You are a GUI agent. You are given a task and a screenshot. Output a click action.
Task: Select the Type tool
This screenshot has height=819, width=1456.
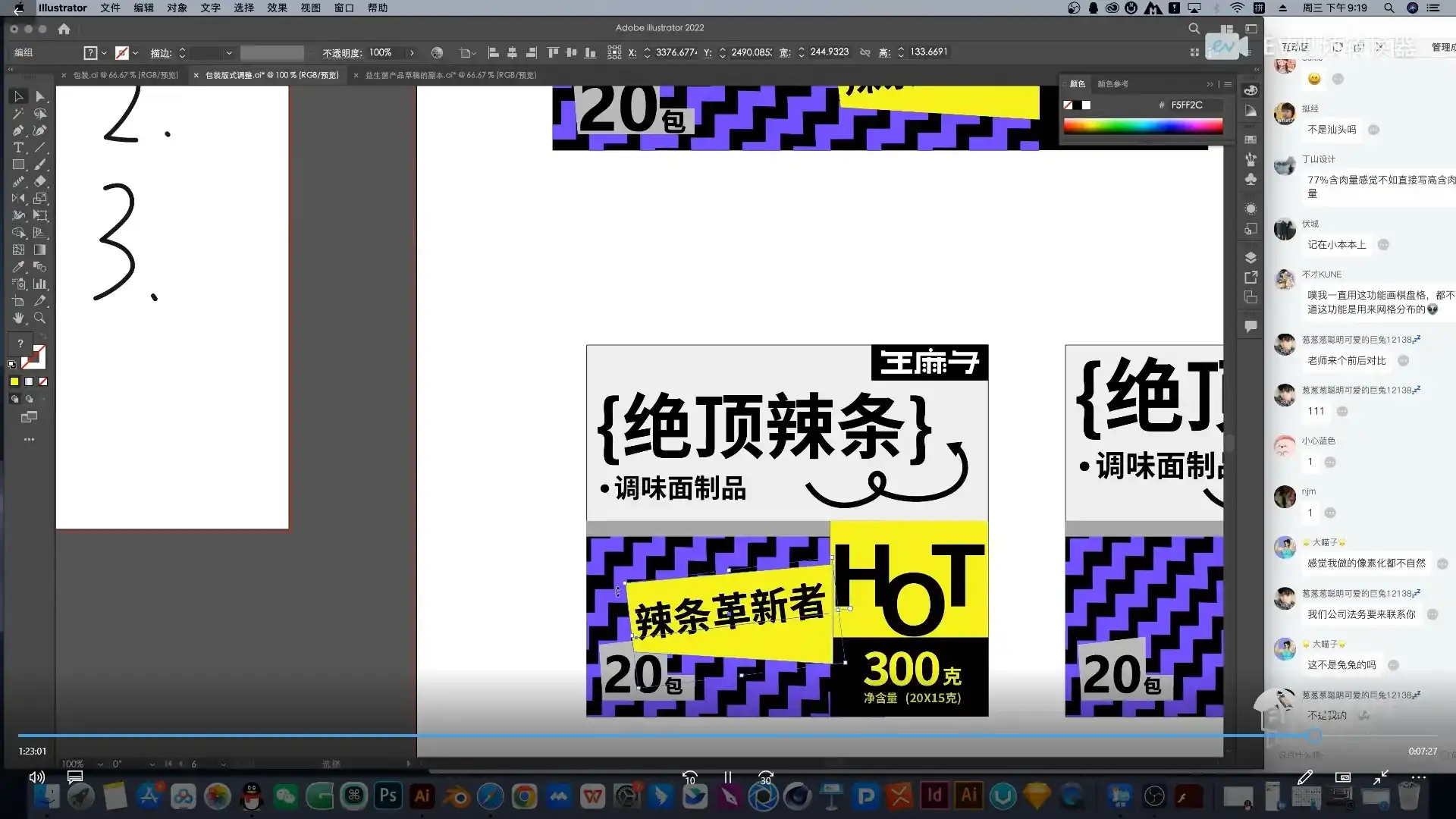(x=17, y=147)
